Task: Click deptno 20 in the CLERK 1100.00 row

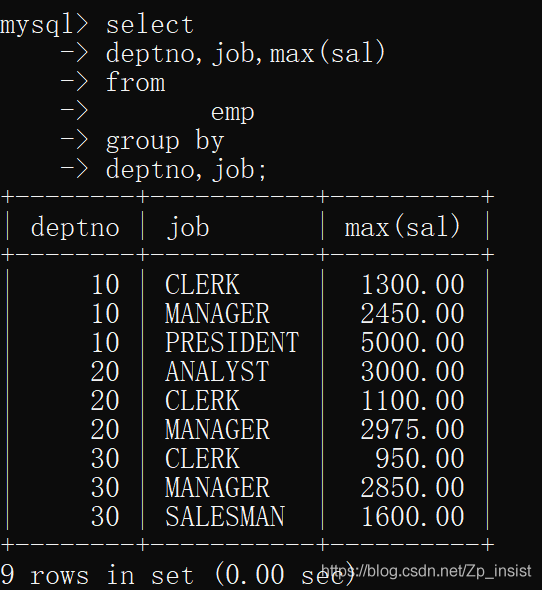Action: [x=105, y=400]
